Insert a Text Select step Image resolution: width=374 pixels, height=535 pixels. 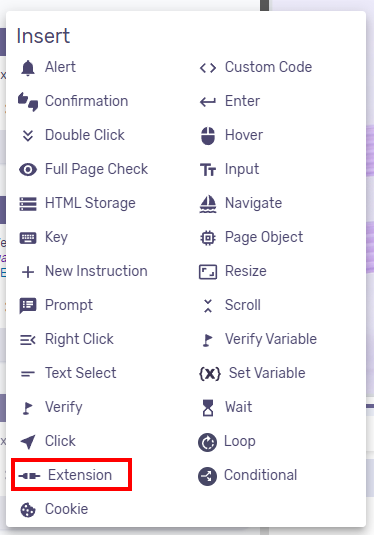tap(68, 373)
